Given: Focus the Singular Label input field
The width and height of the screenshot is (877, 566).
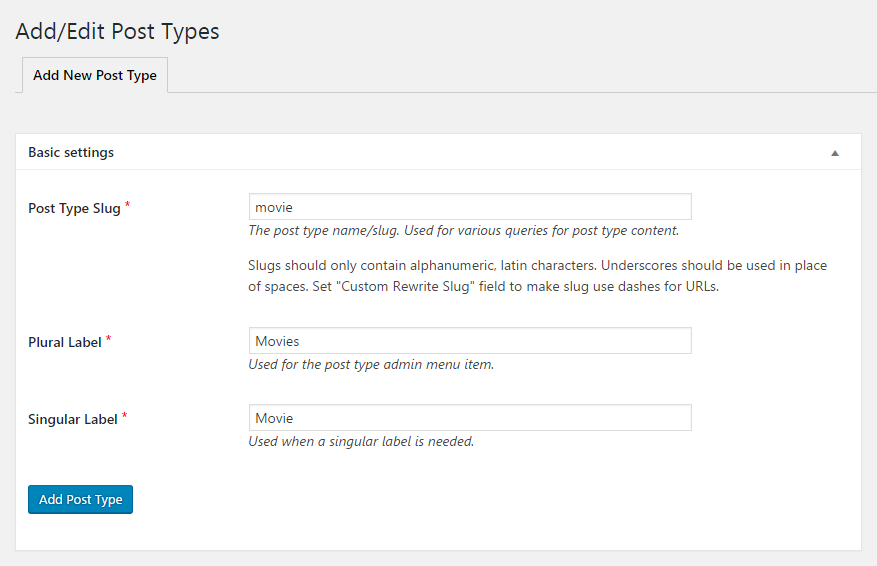Looking at the screenshot, I should tap(470, 418).
